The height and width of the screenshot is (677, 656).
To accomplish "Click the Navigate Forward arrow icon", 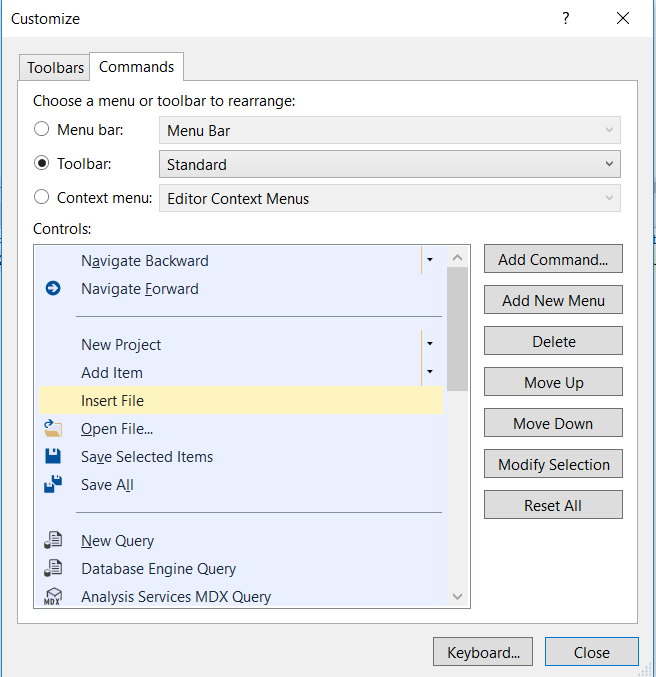I will click(53, 289).
